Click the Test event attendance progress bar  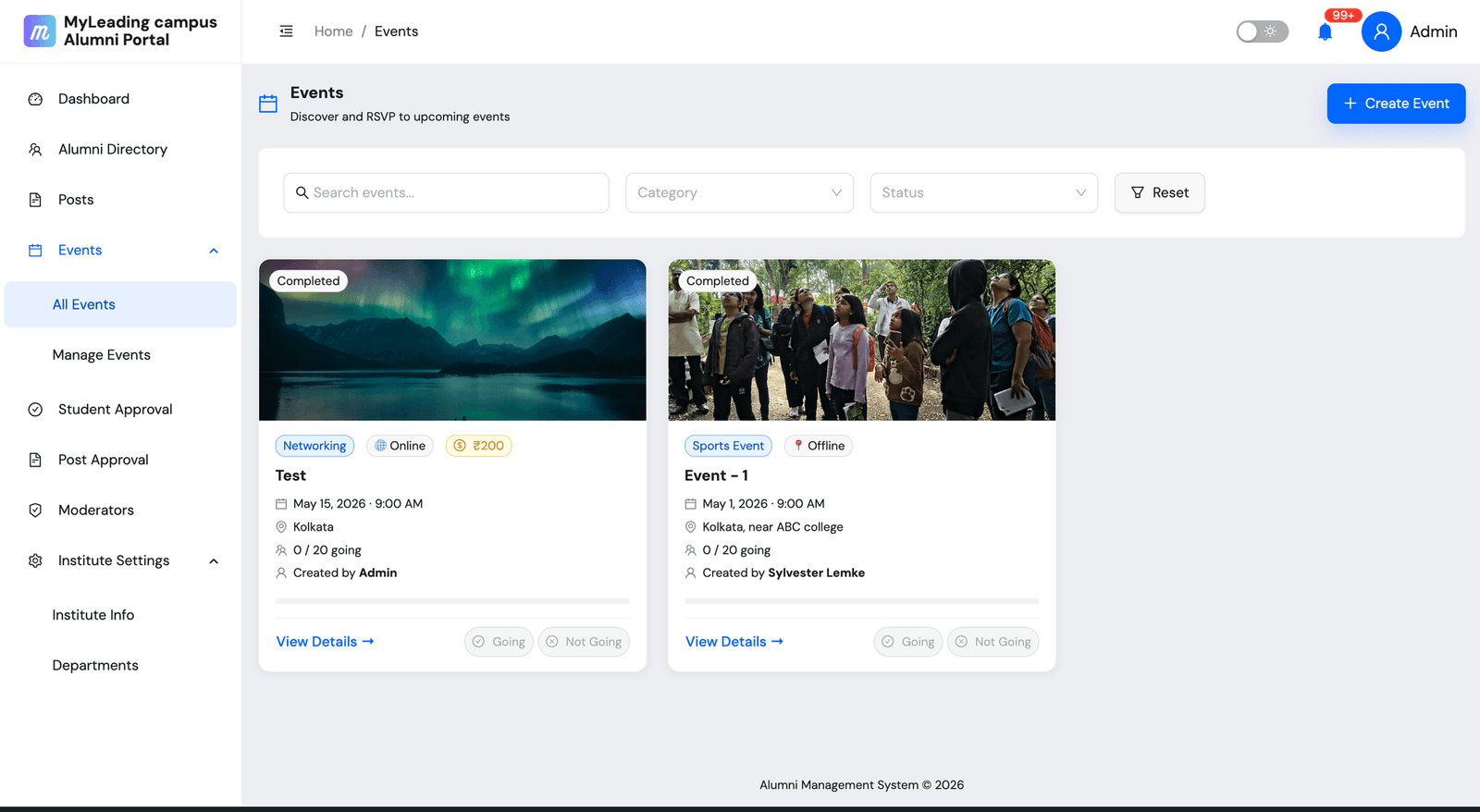pos(452,601)
